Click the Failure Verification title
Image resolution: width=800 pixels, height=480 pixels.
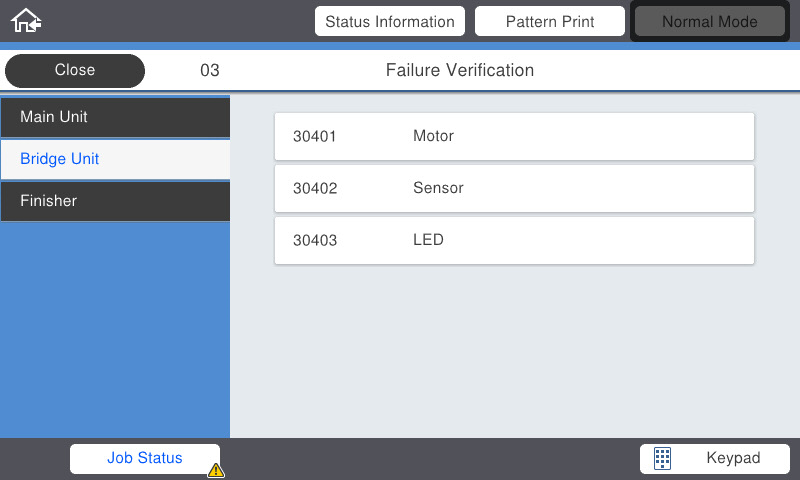pos(460,70)
